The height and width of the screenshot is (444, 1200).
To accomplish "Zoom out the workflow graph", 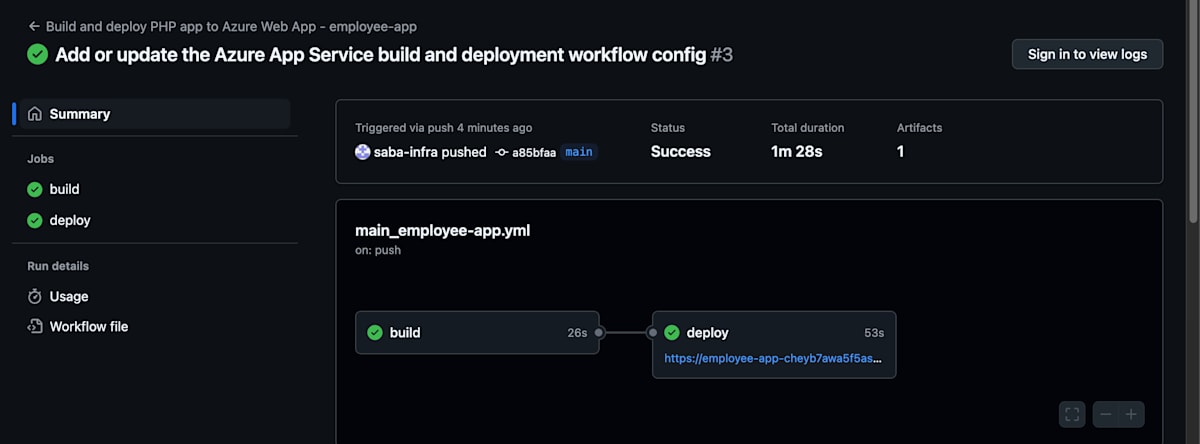I will (1105, 414).
